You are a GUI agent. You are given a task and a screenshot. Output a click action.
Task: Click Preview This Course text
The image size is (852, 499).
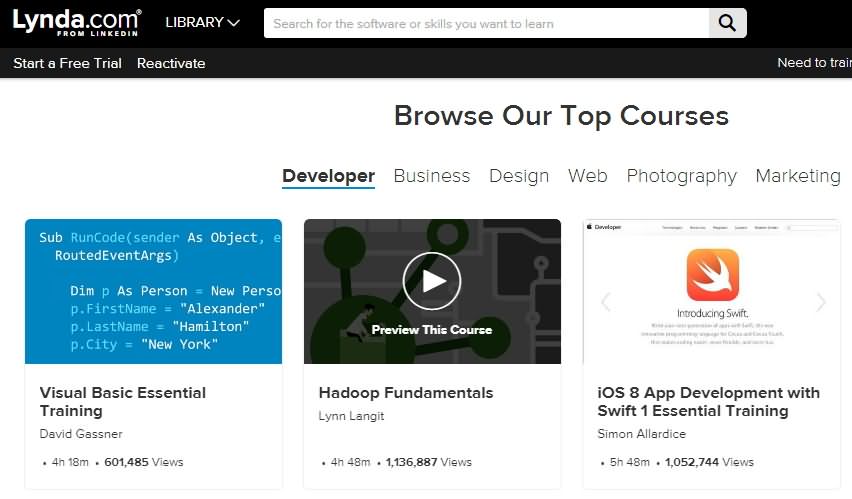pyautogui.click(x=432, y=330)
